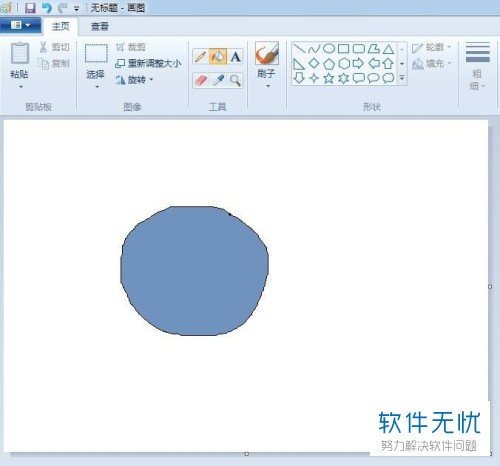500x466 pixels.
Task: Choose the Rounded rectangle shape
Action: tap(358, 49)
